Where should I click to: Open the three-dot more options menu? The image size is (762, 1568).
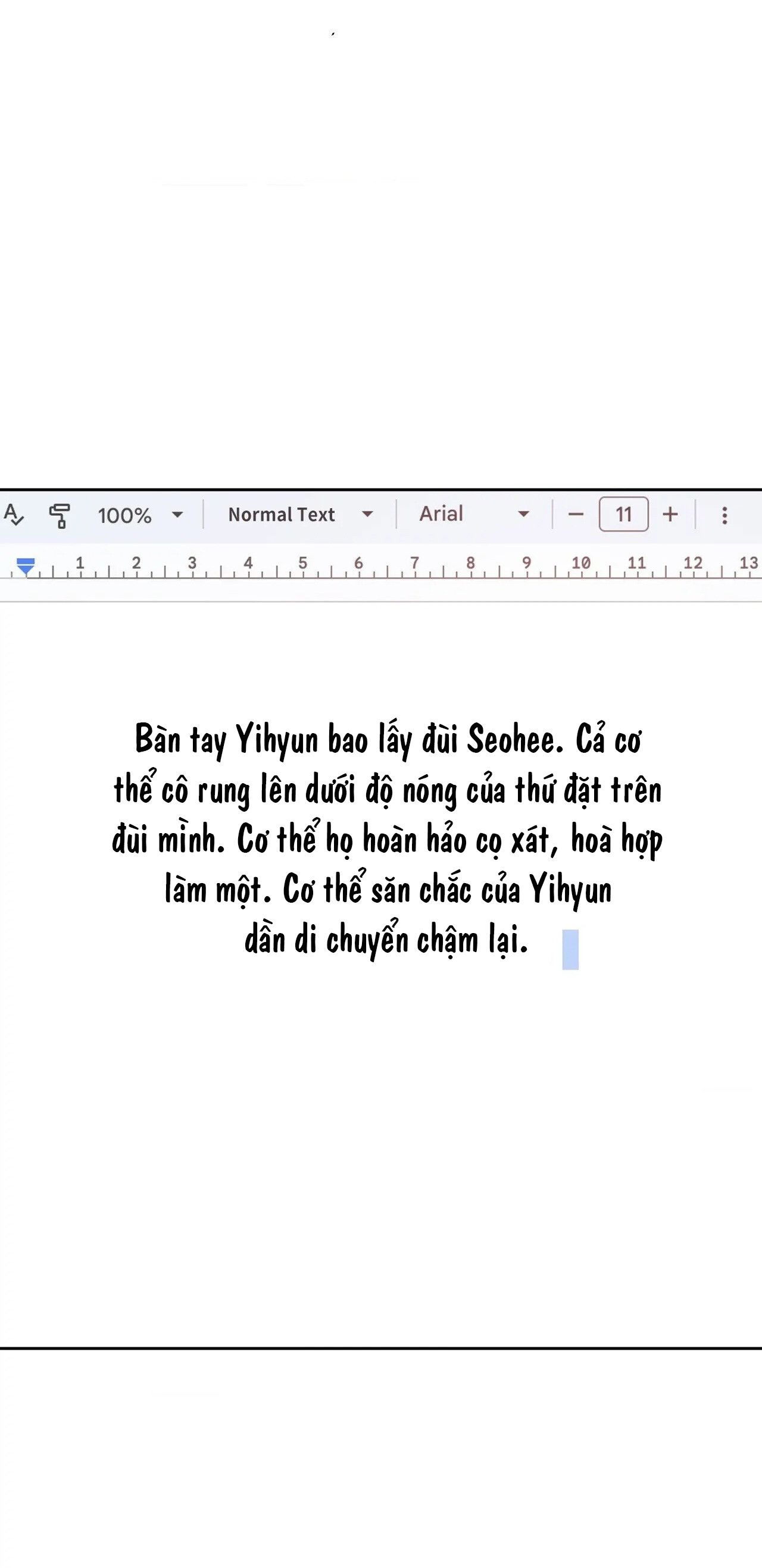tap(724, 515)
